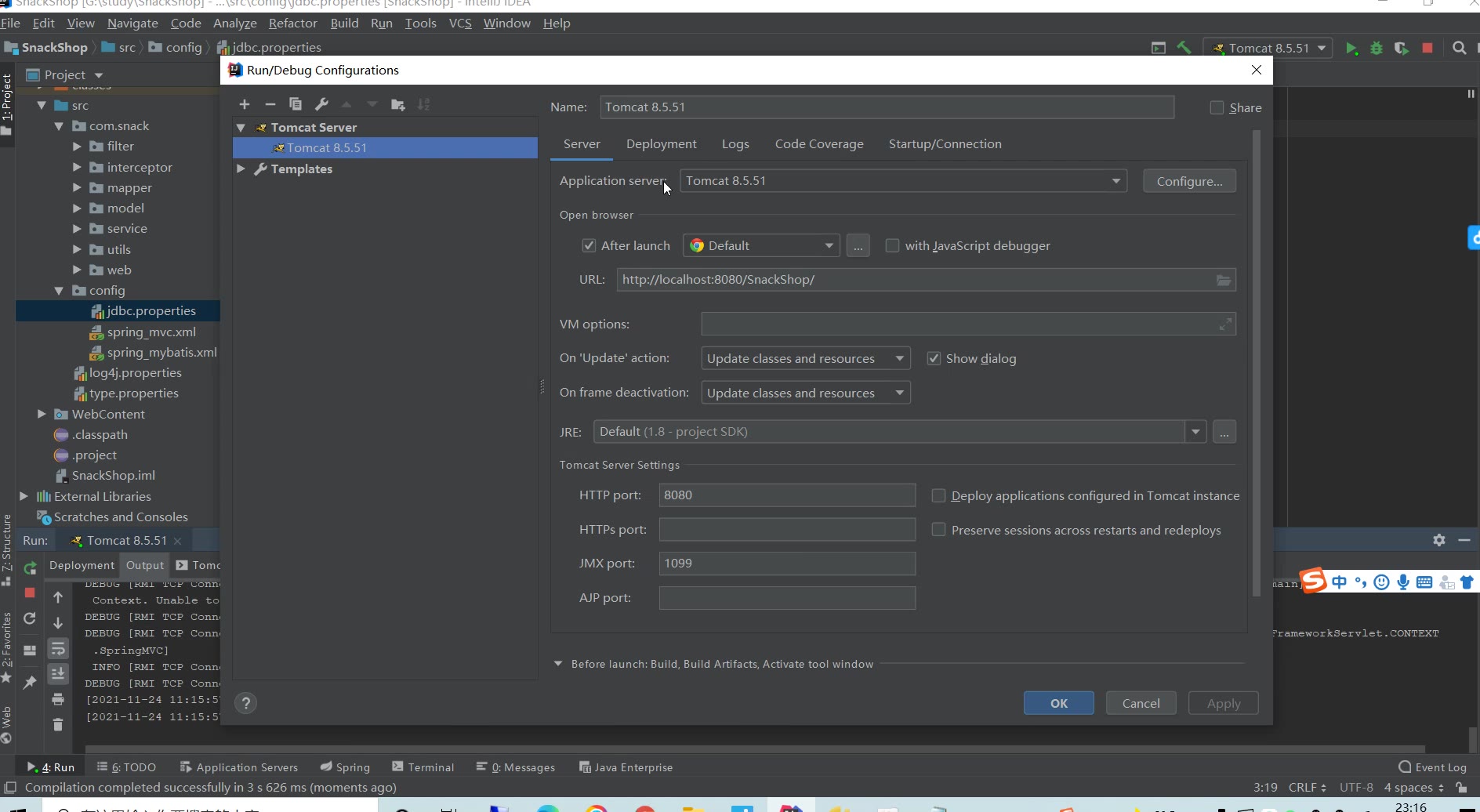
Task: Open the Application server dropdown
Action: (903, 181)
